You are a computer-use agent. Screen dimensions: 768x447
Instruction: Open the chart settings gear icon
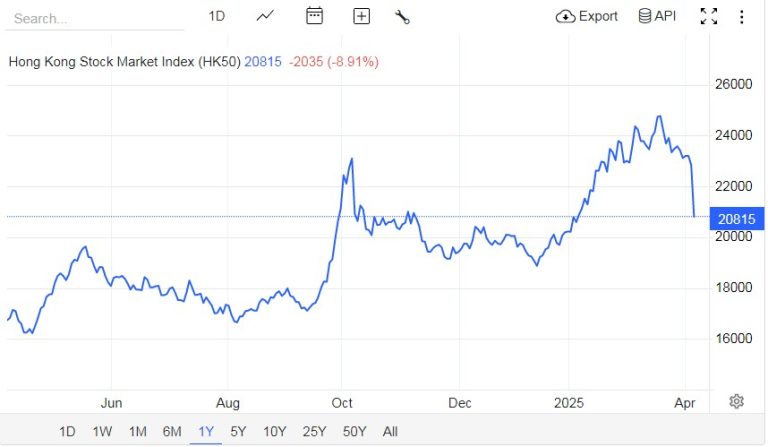[x=737, y=401]
